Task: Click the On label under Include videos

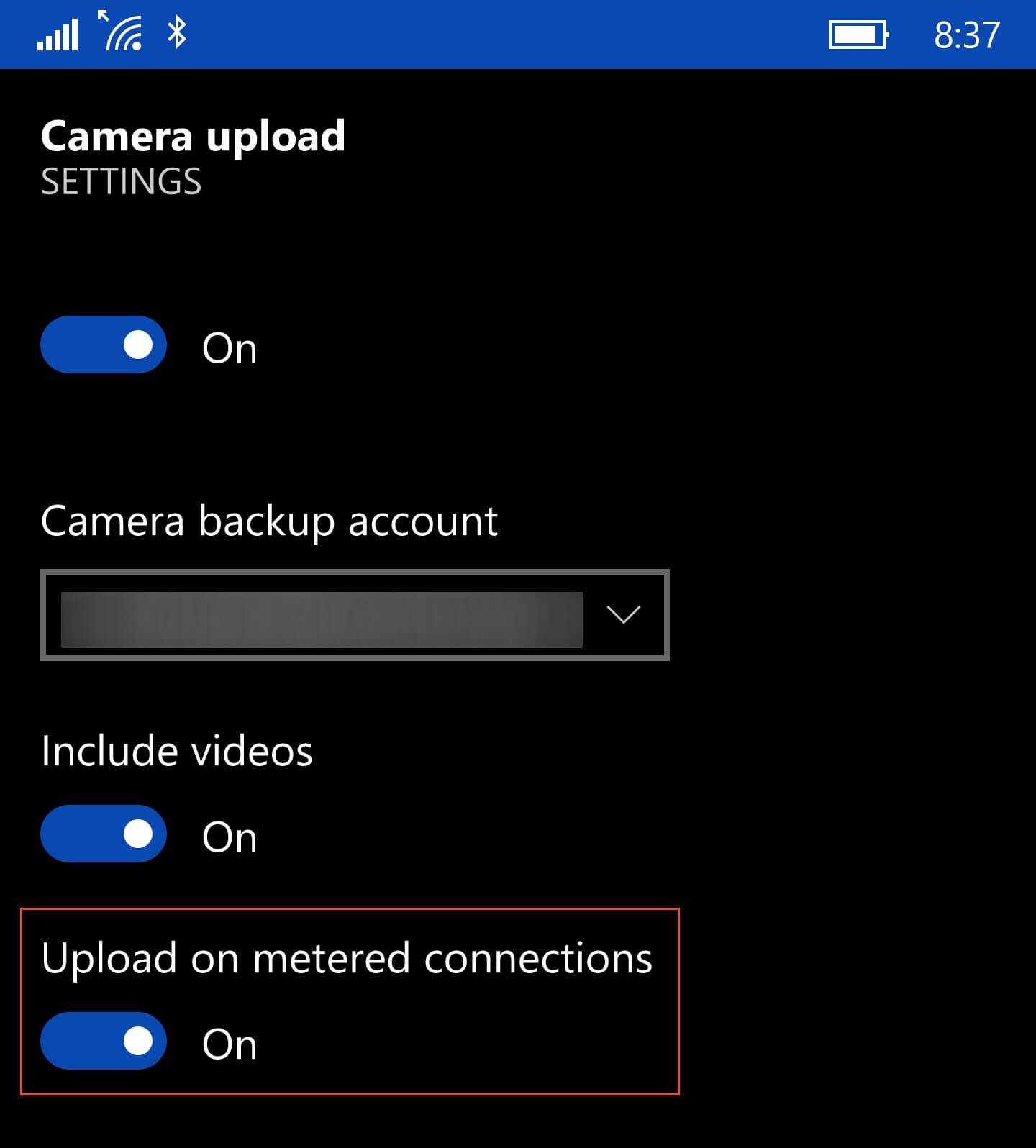Action: coord(229,836)
